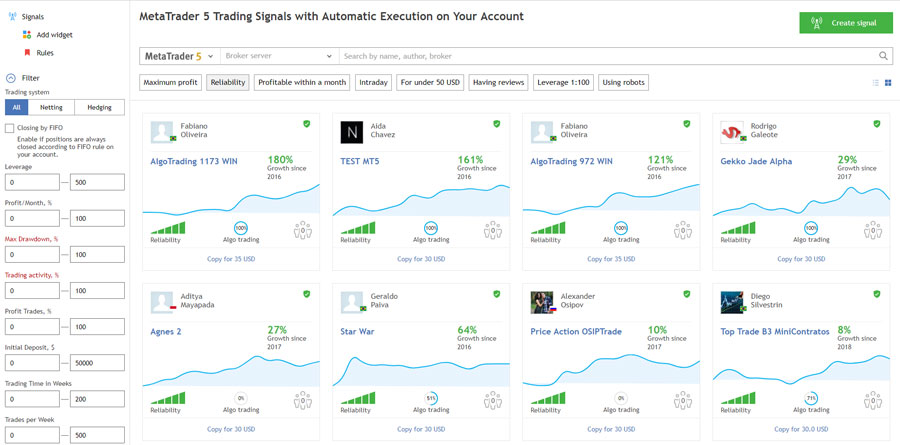The image size is (900, 445).
Task: Open Signals section icon in sidebar
Action: click(13, 17)
